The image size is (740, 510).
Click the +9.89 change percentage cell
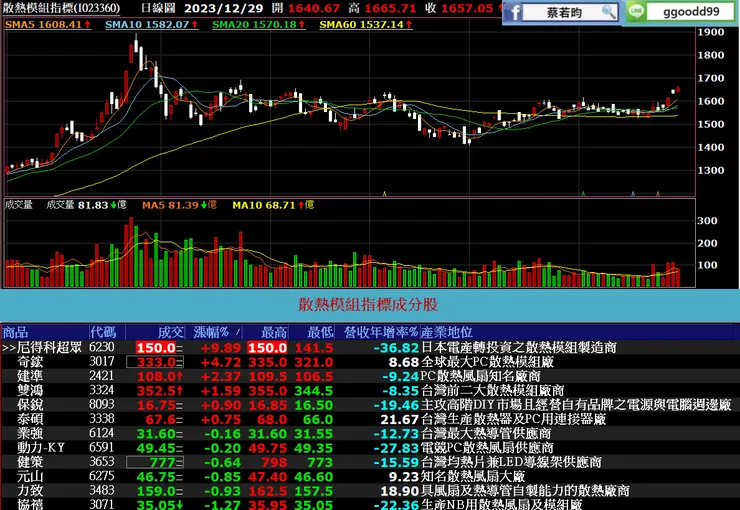(x=221, y=348)
